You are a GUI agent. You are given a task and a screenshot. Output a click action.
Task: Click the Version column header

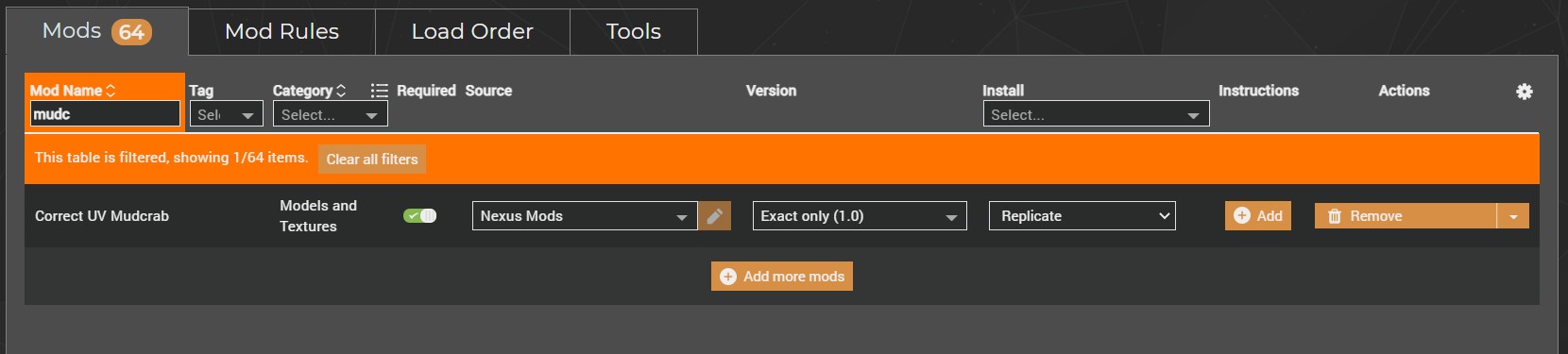click(771, 91)
